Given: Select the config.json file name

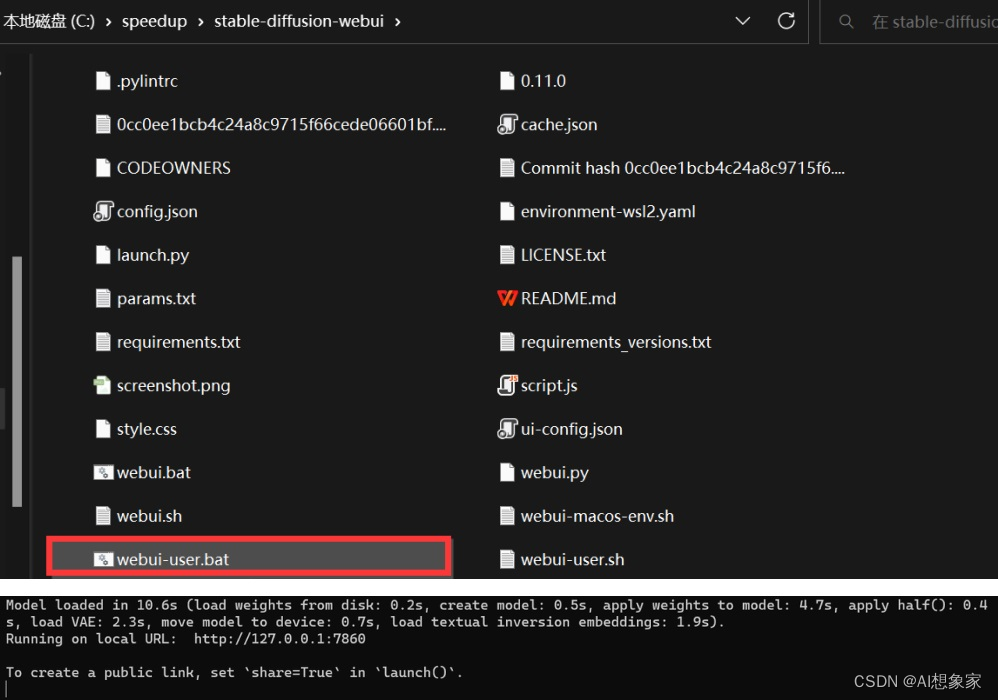Looking at the screenshot, I should pos(157,211).
